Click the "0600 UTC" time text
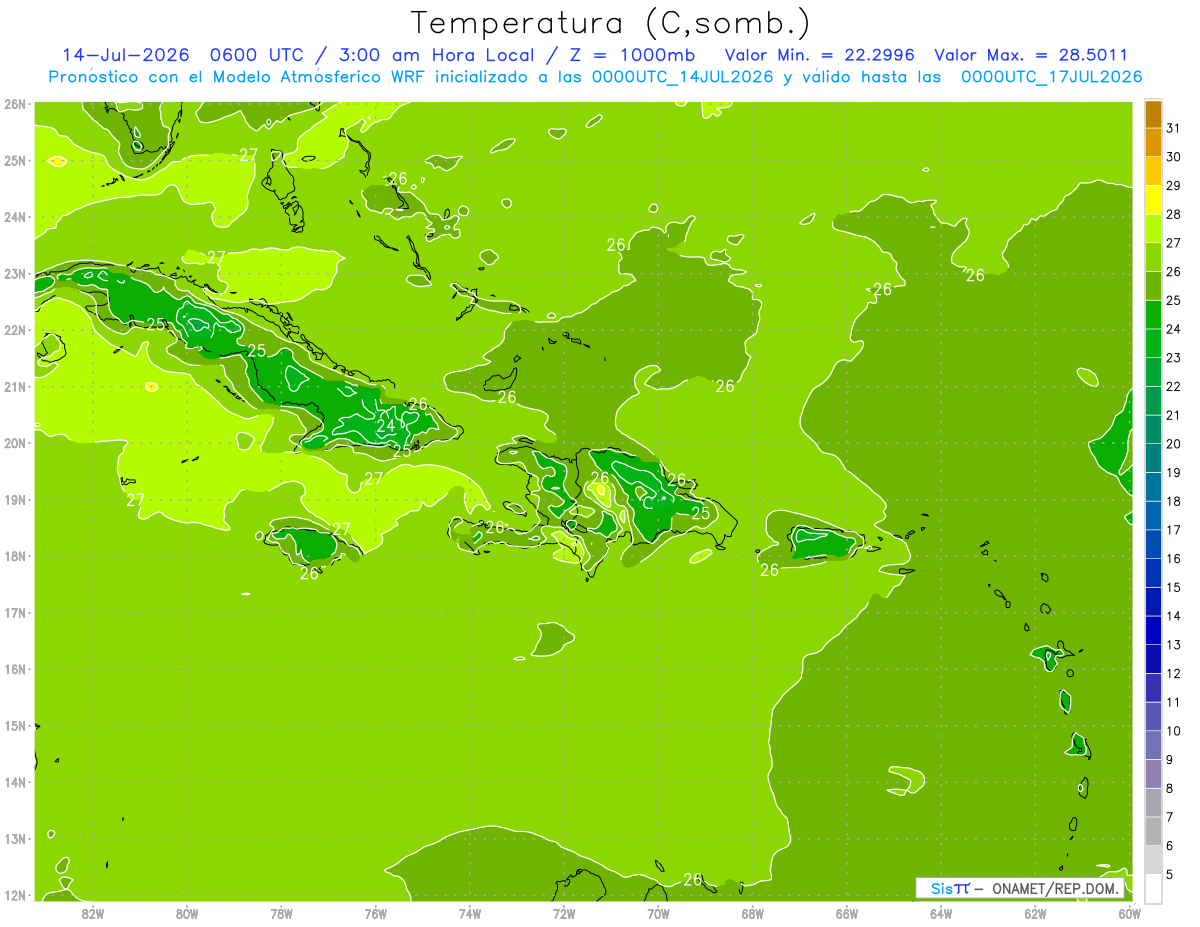 click(257, 55)
